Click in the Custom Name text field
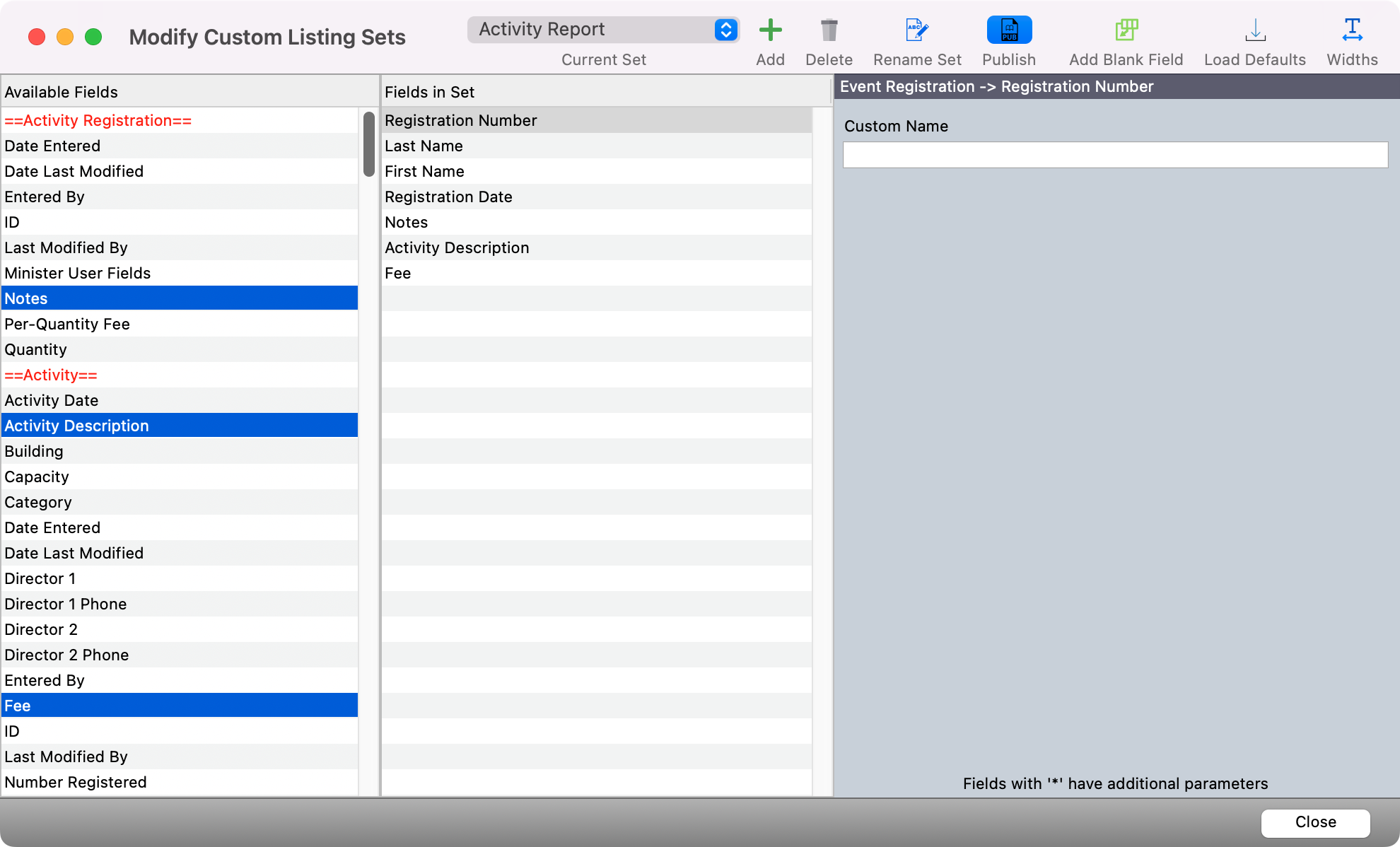The image size is (1400, 847). coord(1115,155)
